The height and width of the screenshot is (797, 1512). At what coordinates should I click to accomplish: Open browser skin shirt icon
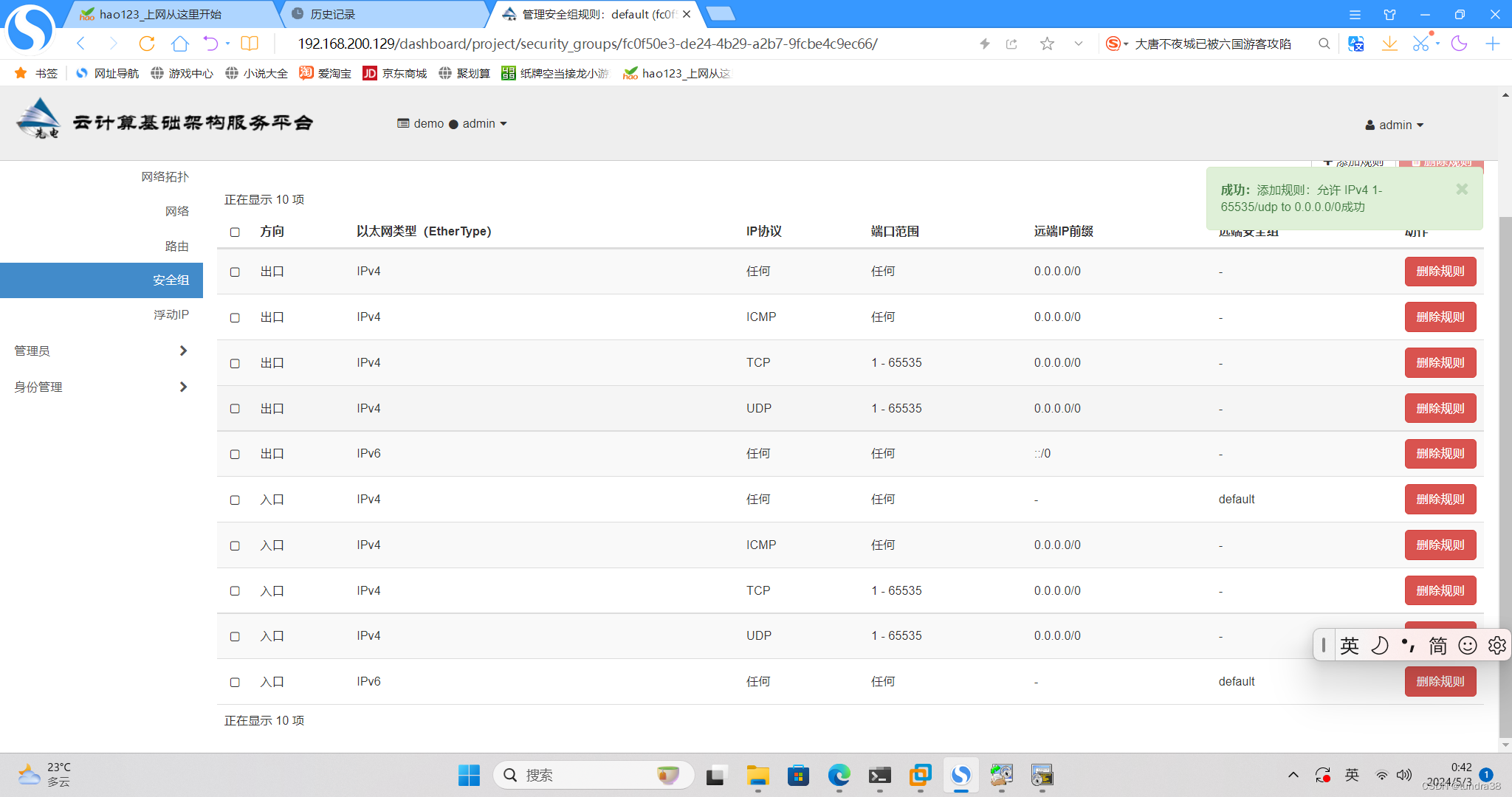pos(1389,15)
